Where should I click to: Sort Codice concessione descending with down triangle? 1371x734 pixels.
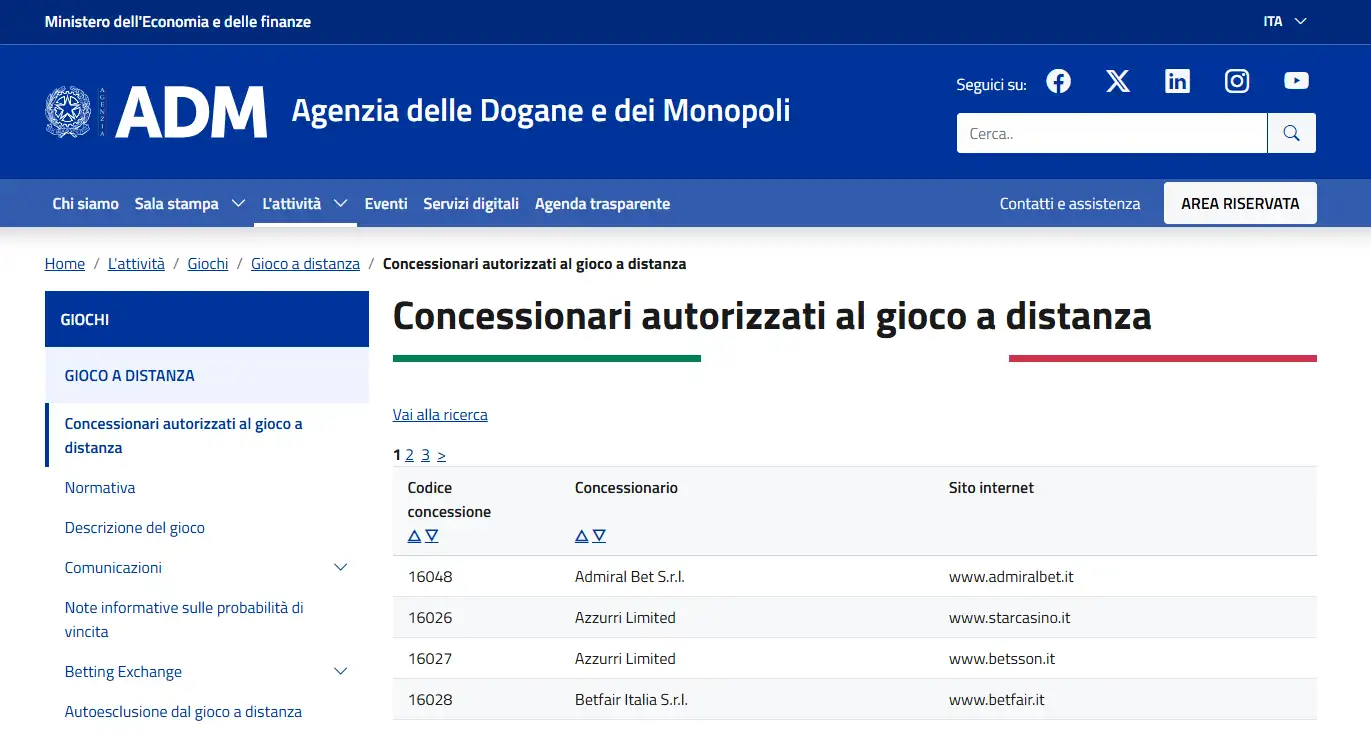click(432, 536)
